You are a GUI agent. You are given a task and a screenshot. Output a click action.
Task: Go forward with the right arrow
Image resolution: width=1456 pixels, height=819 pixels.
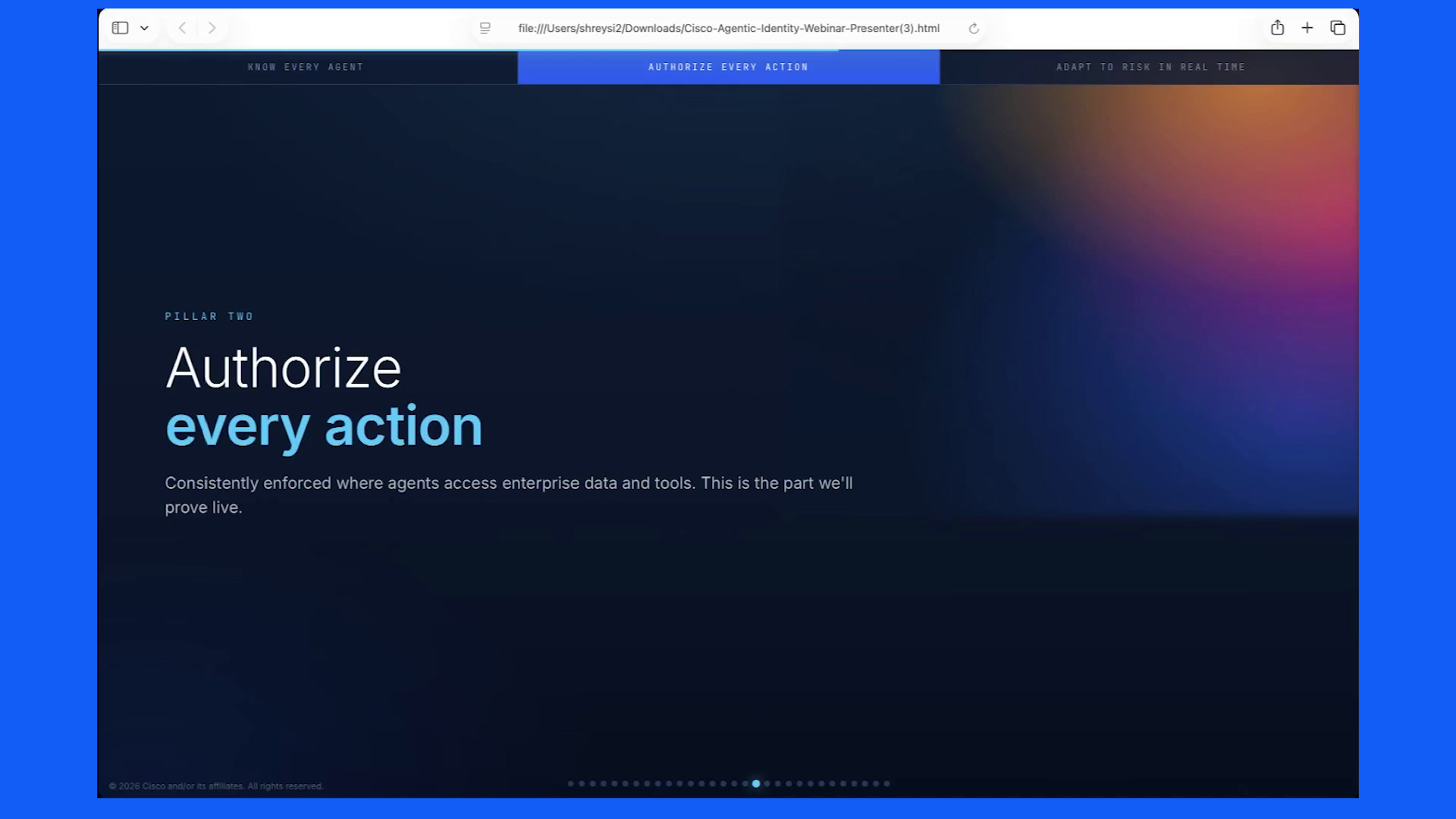[x=212, y=28]
